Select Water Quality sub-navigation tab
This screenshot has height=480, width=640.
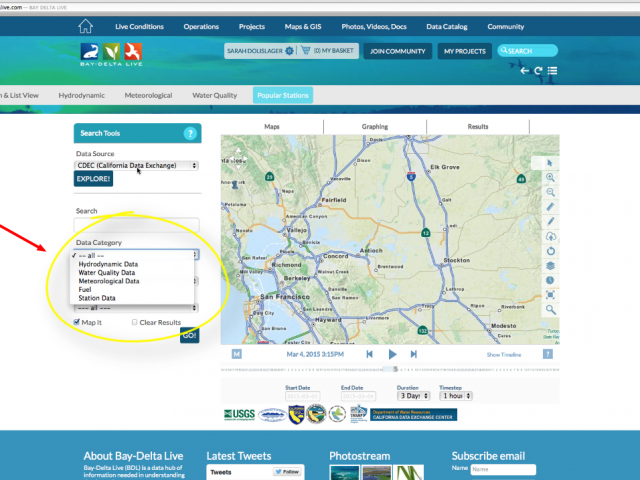click(x=215, y=95)
